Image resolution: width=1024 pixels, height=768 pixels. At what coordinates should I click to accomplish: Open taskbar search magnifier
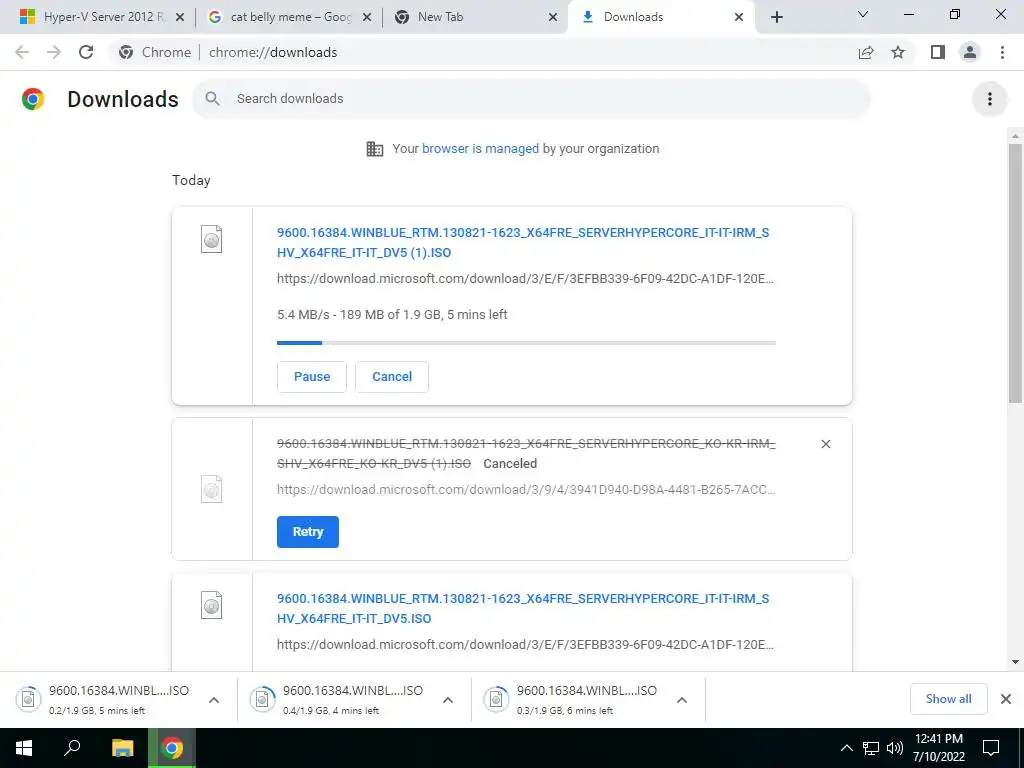[72, 748]
